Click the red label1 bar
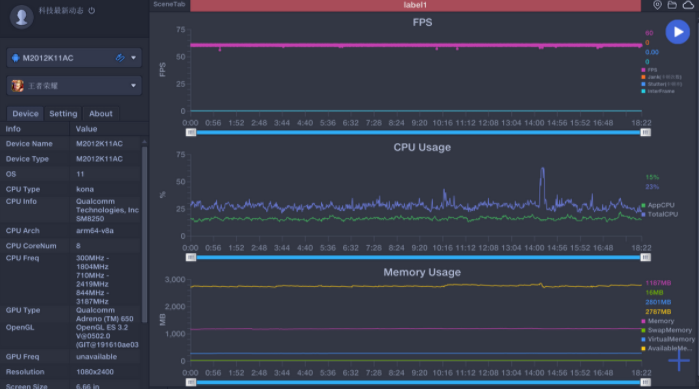Viewport: 699px width, 389px height. [415, 5]
